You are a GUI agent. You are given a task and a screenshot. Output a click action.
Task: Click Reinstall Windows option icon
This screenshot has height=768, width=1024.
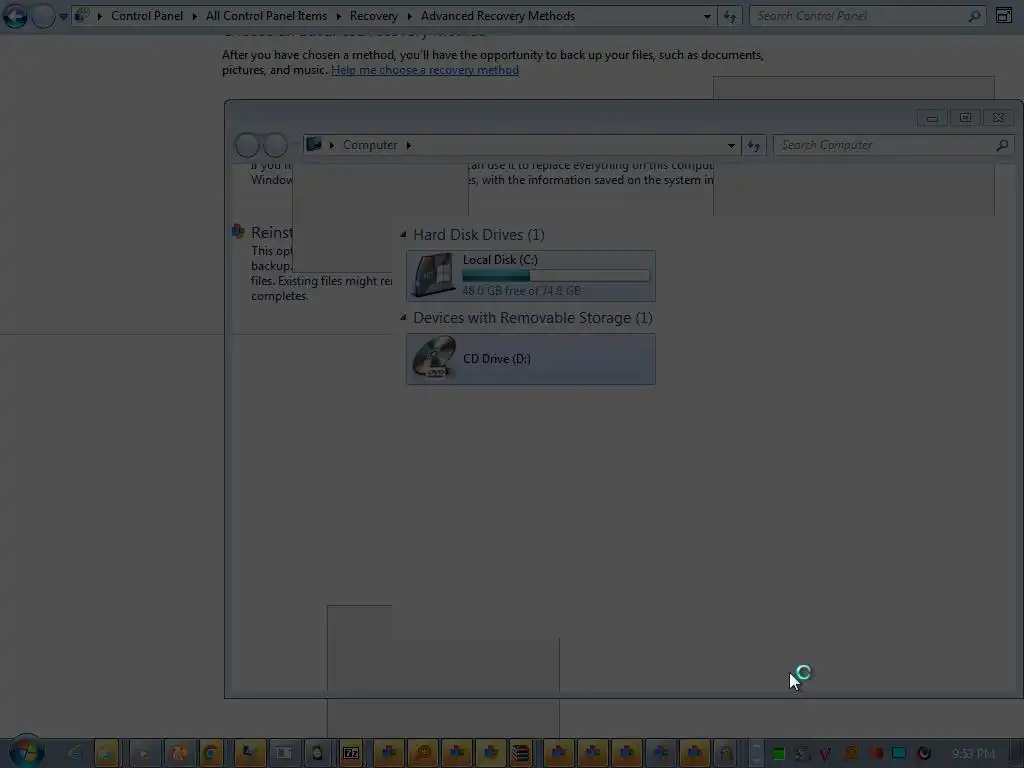click(238, 231)
